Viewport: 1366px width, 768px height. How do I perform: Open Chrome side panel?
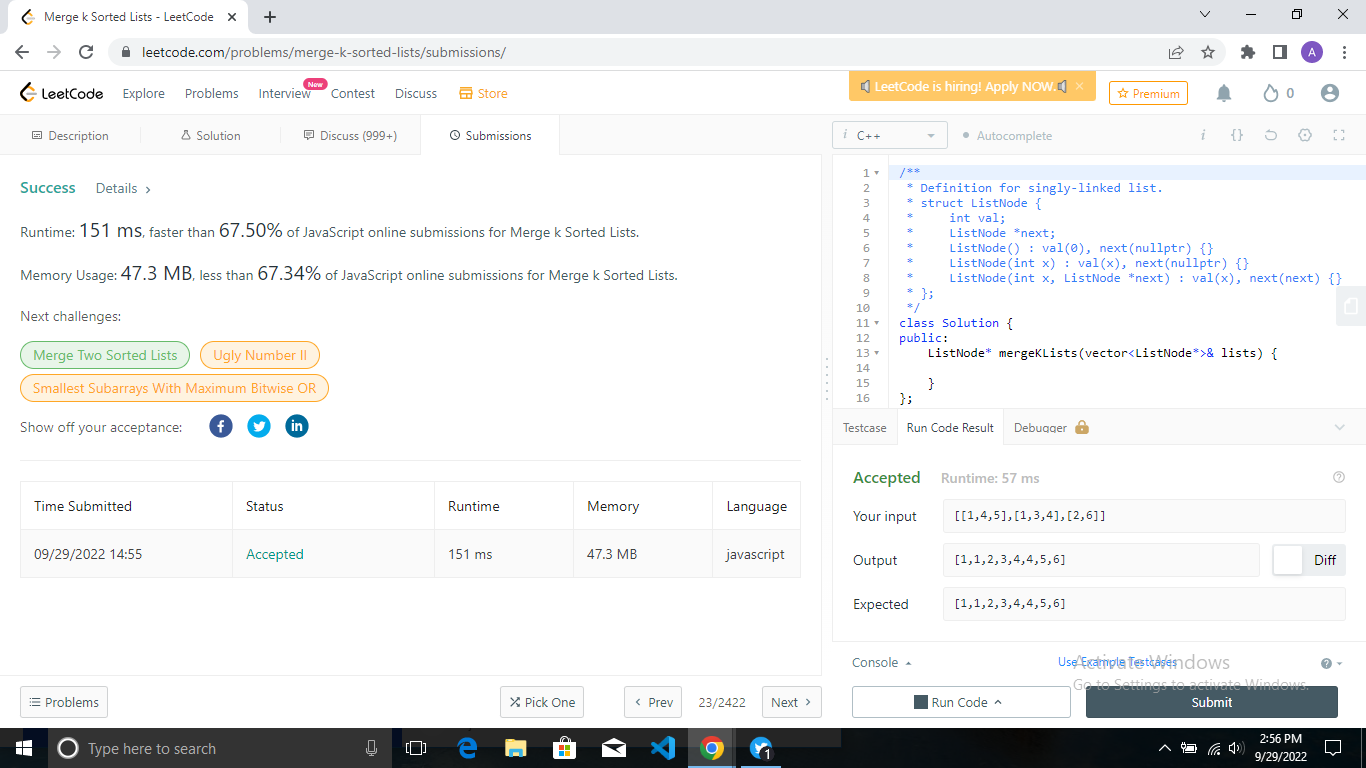1279,52
